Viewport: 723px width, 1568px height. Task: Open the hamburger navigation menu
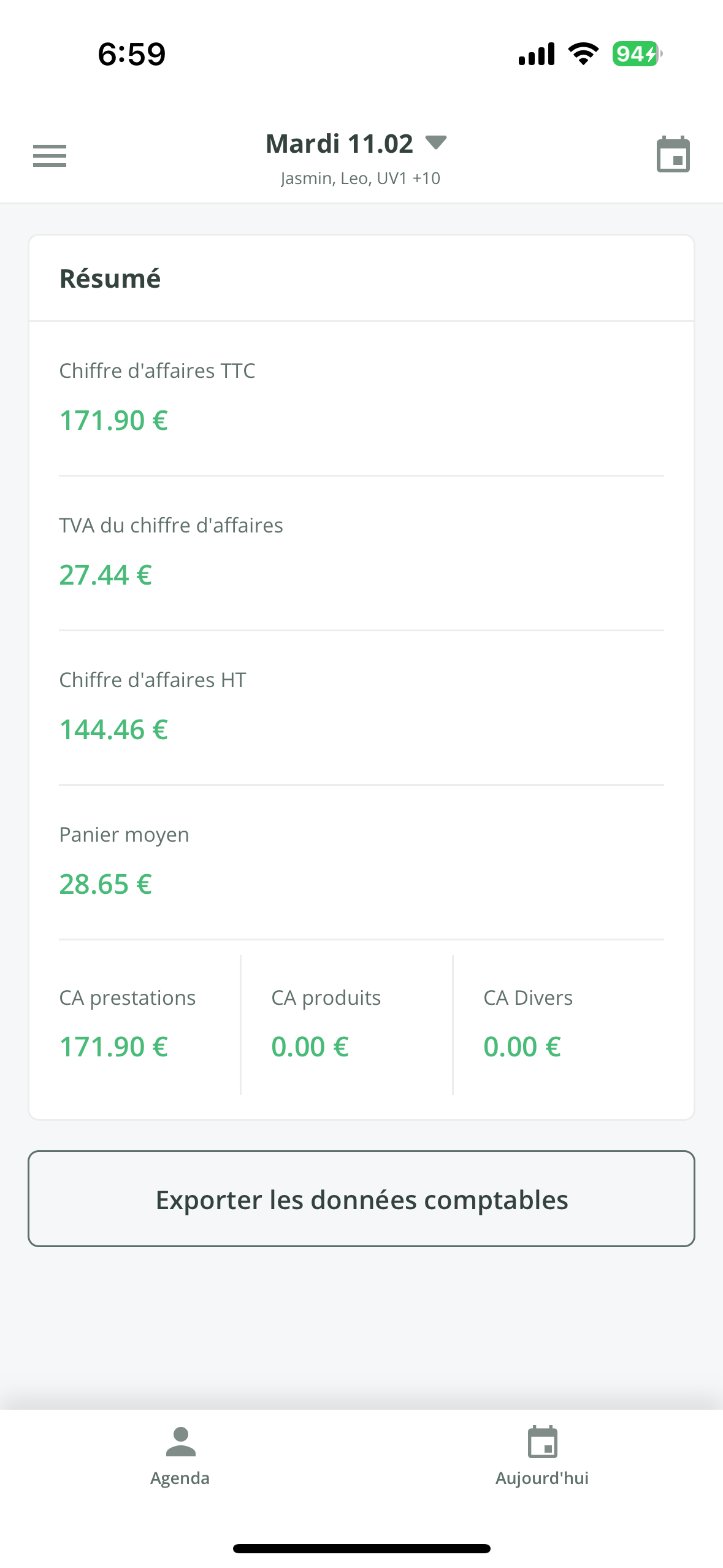pos(50,156)
